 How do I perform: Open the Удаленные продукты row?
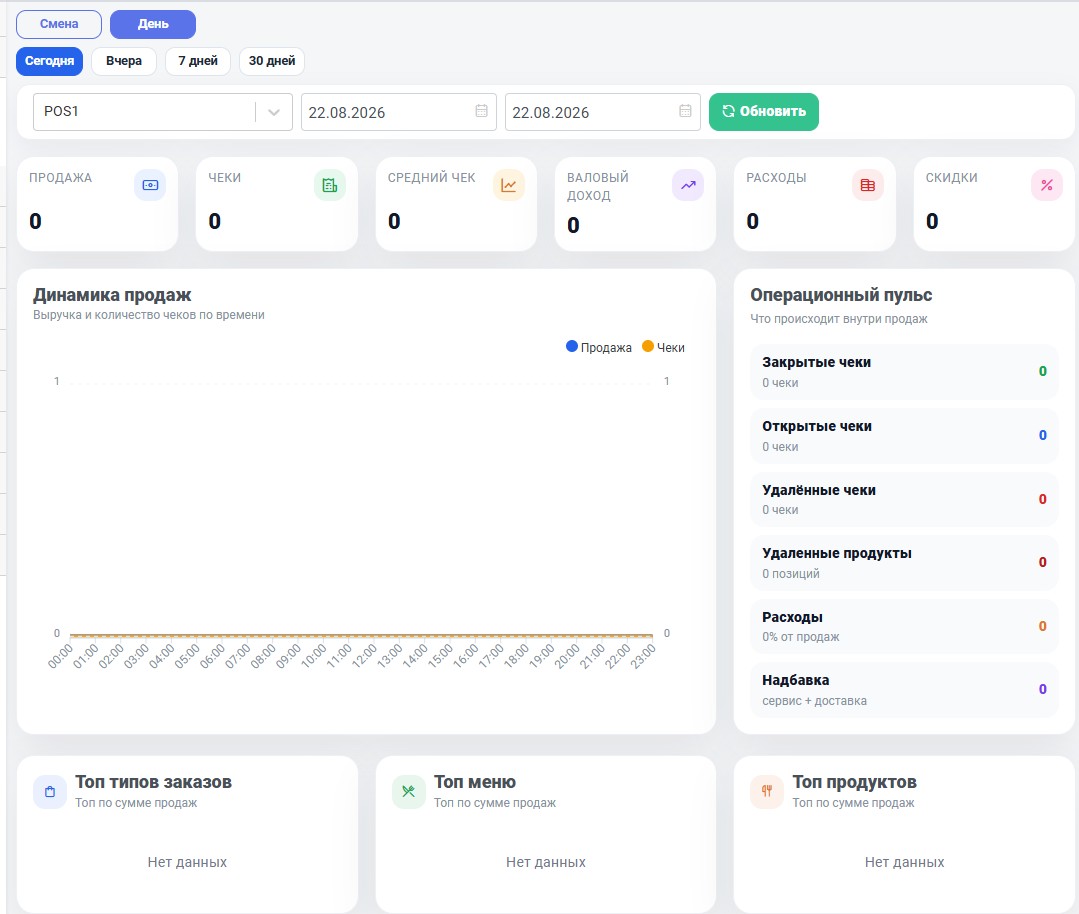904,563
